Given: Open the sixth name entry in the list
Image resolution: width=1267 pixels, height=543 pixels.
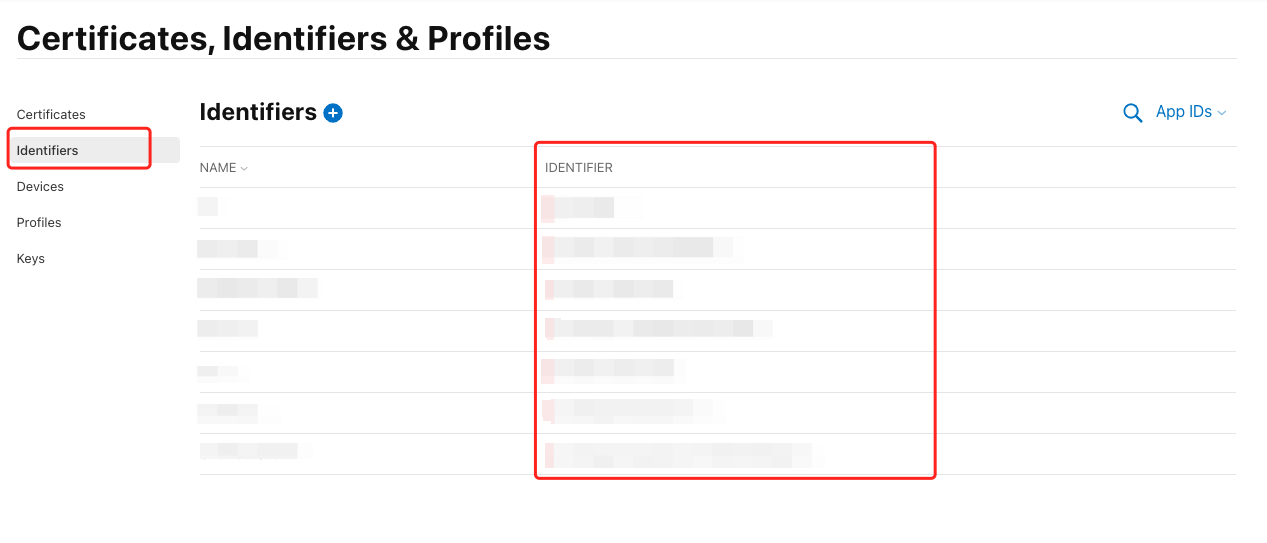Looking at the screenshot, I should (228, 411).
